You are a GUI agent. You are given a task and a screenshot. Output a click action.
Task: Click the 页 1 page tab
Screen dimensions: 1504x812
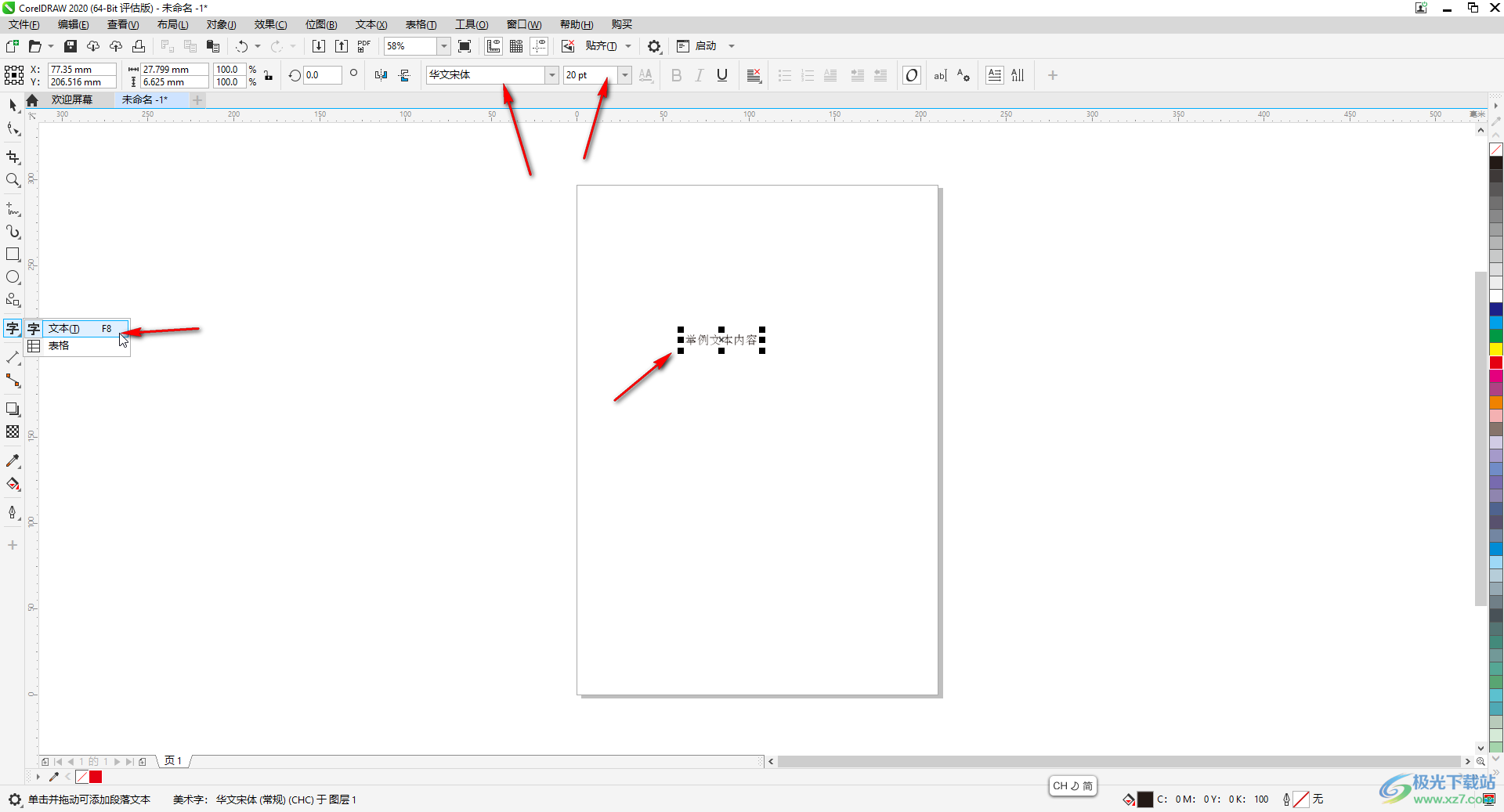click(x=173, y=761)
